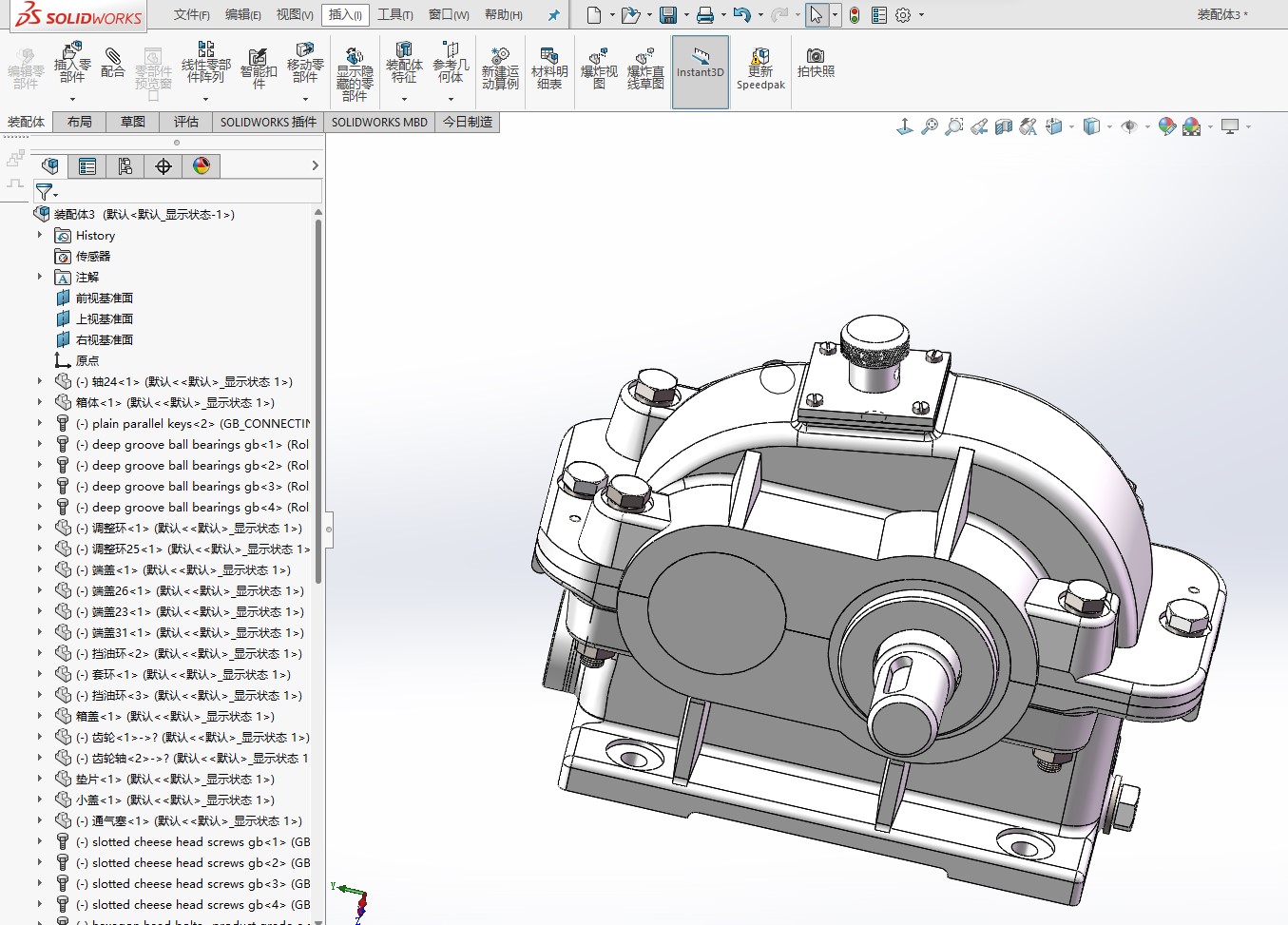Click the feature tree filter funnel icon
1288x925 pixels.
pyautogui.click(x=44, y=192)
